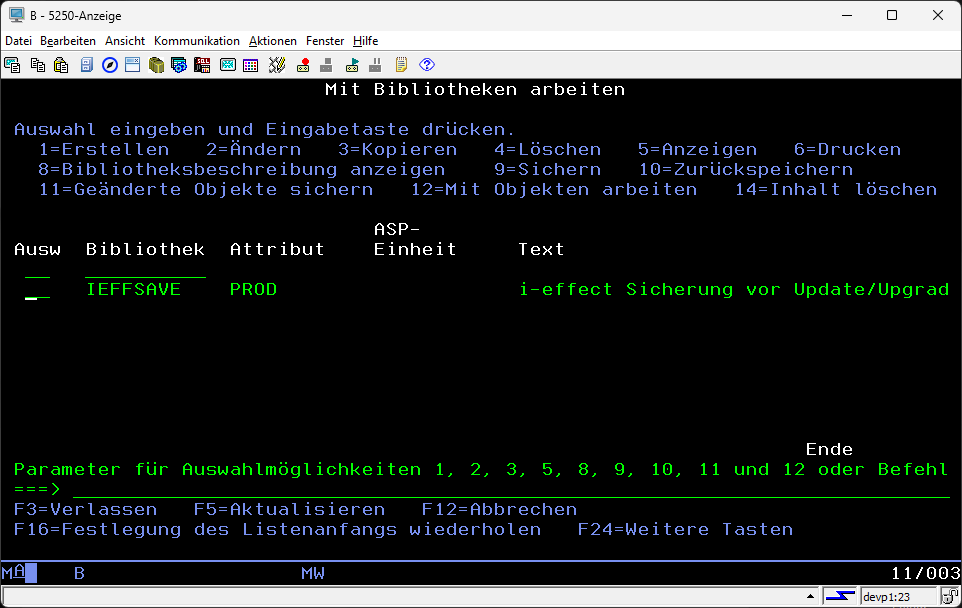The width and height of the screenshot is (962, 608).
Task: Click F3=Verlassen function key label
Action: point(85,509)
